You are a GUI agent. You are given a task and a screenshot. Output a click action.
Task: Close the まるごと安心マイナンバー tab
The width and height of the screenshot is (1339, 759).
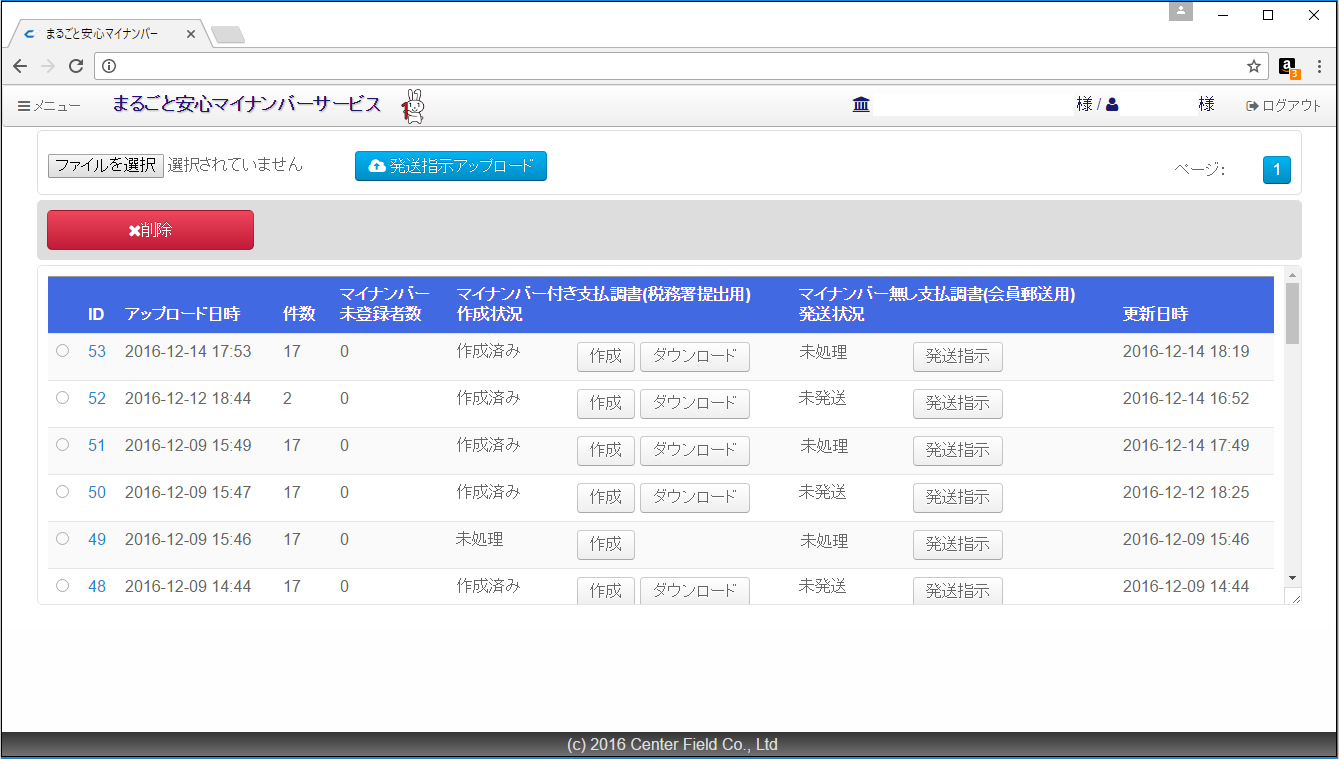pos(190,34)
